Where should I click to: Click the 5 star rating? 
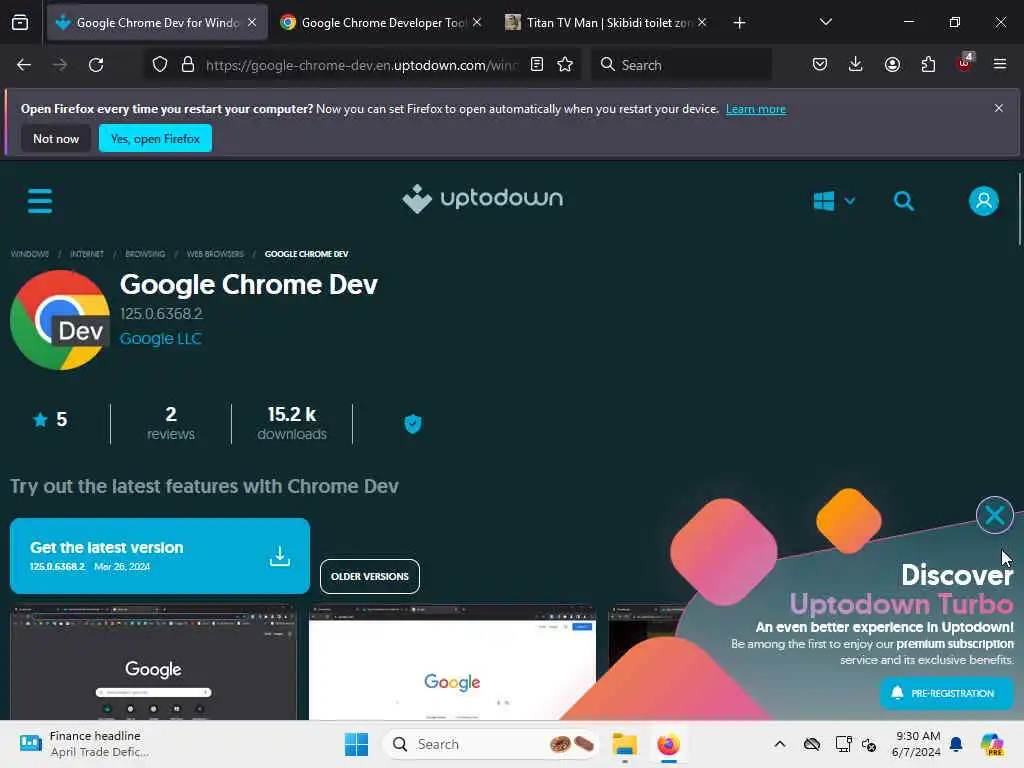(50, 419)
